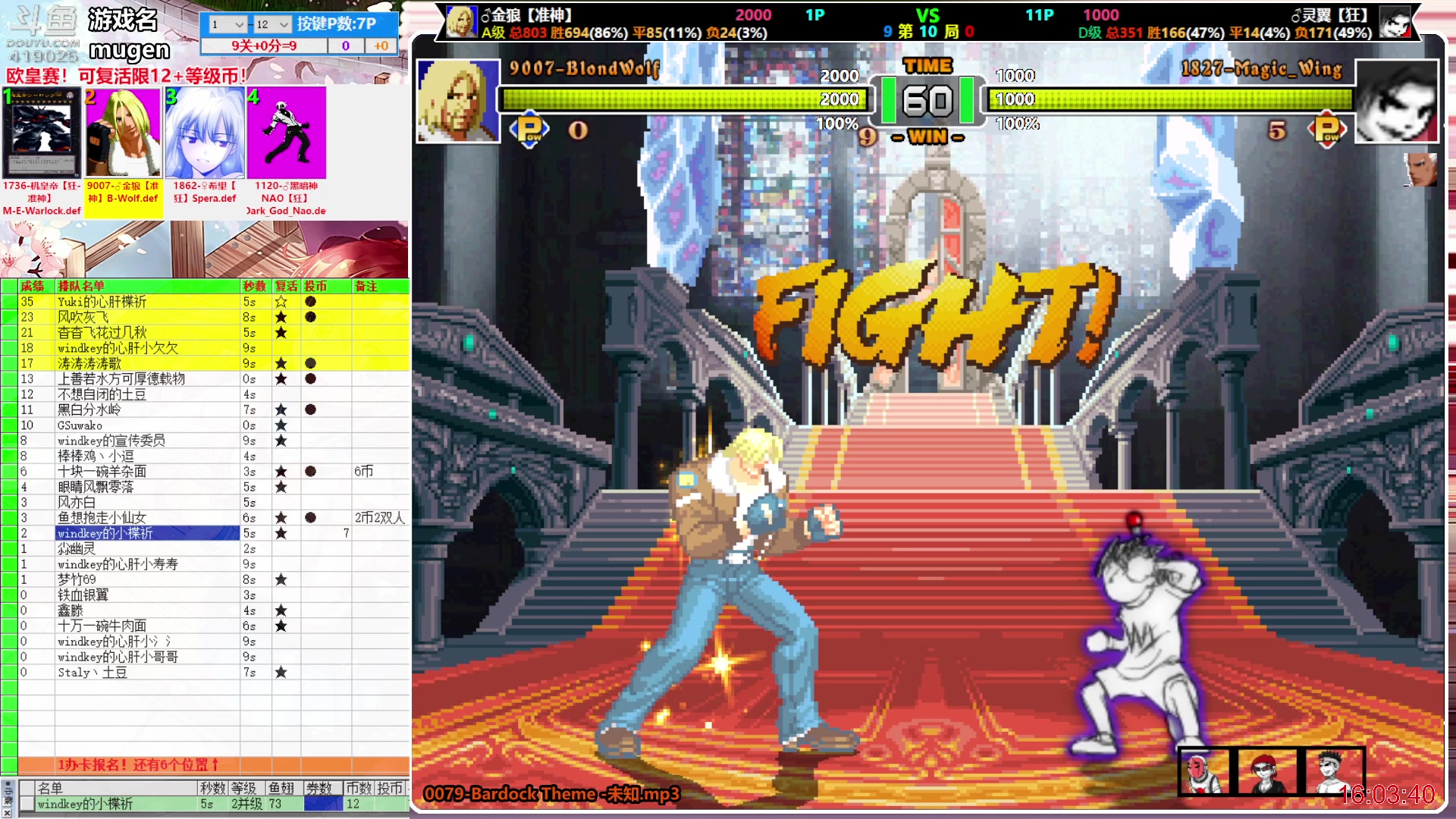
Task: Click the orange 1办卡报名 signup row
Action: 213,764
